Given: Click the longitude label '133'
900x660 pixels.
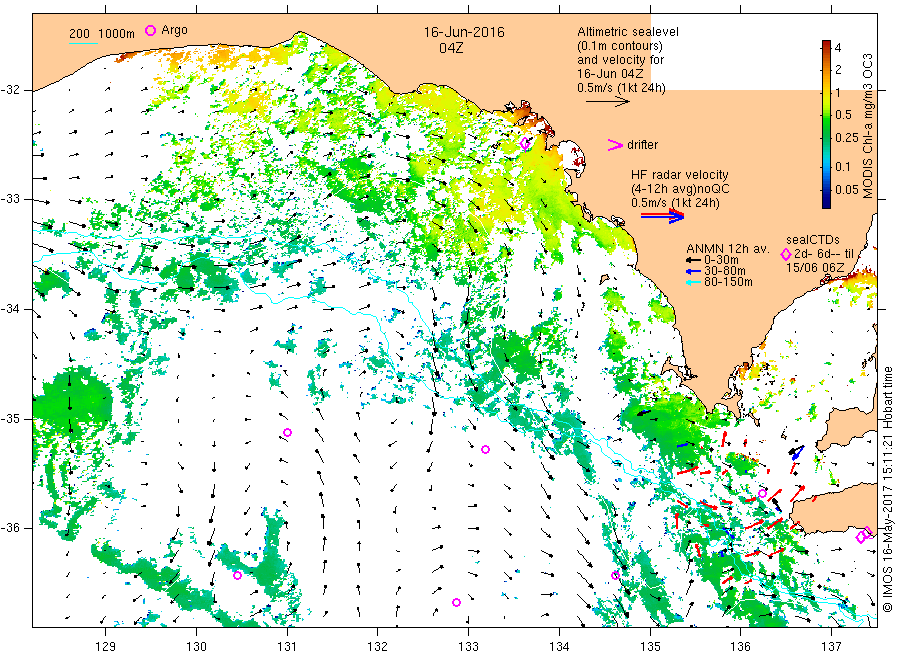Looking at the screenshot, I should pos(468,647).
